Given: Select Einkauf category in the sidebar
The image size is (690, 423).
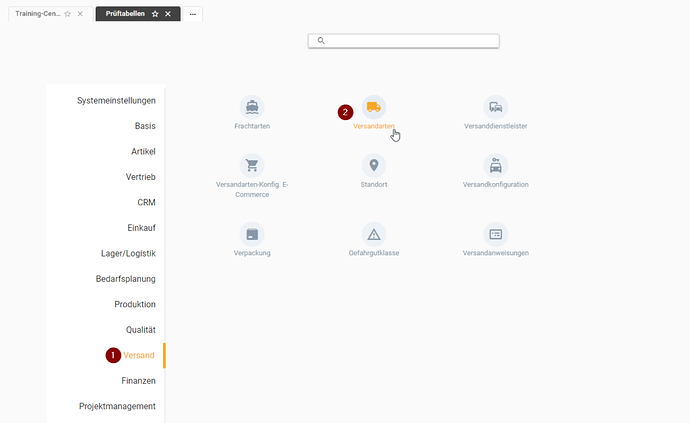Looking at the screenshot, I should (142, 228).
